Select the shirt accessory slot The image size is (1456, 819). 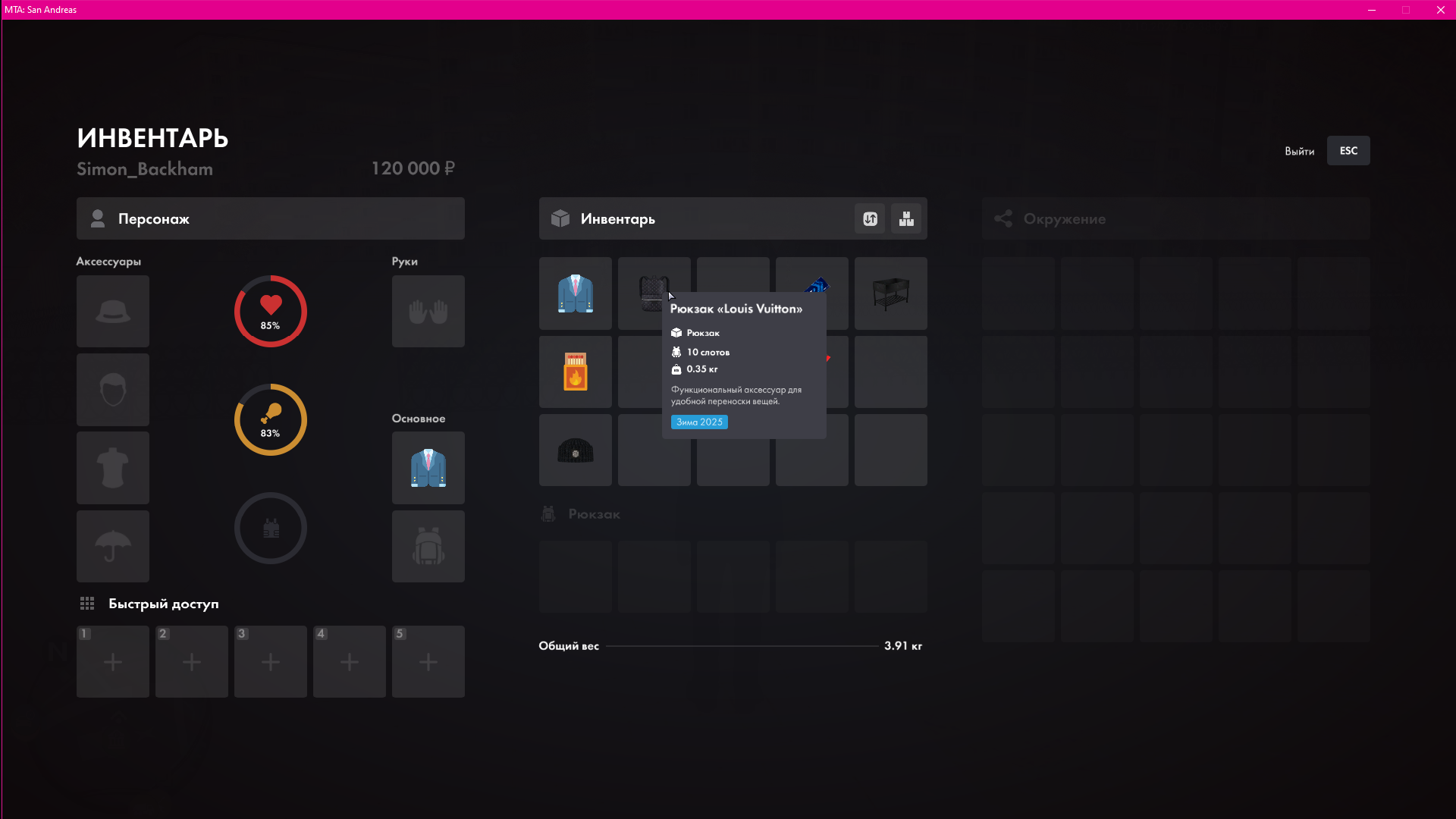[113, 468]
